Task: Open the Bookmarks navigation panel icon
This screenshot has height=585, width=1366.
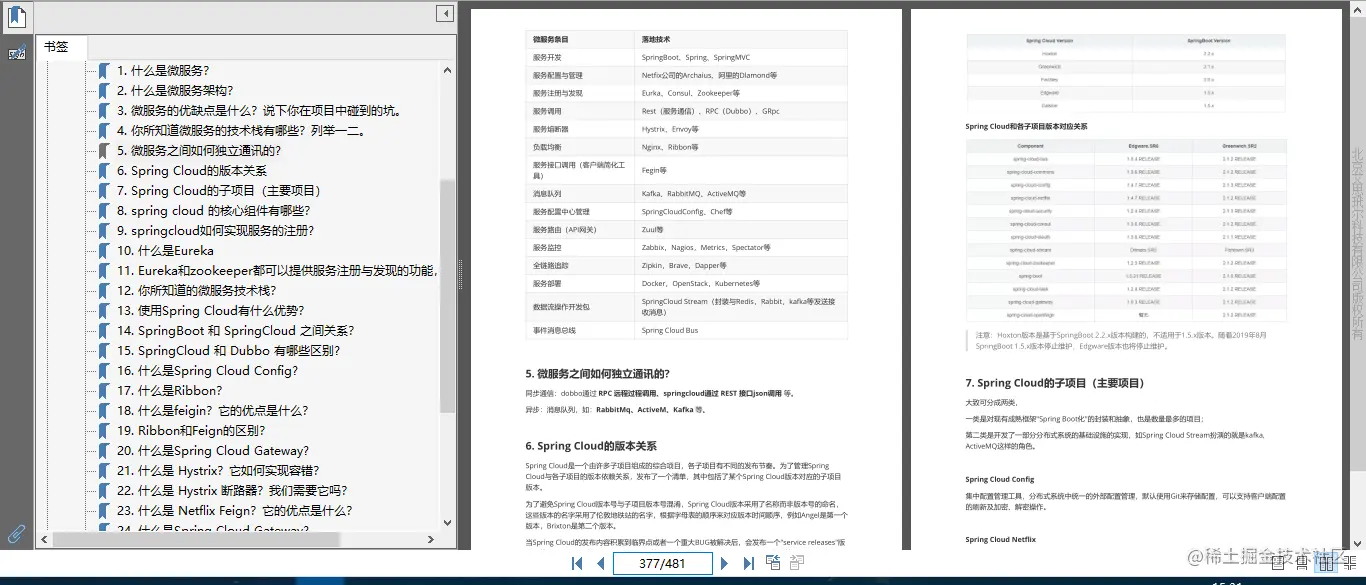Action: point(17,17)
